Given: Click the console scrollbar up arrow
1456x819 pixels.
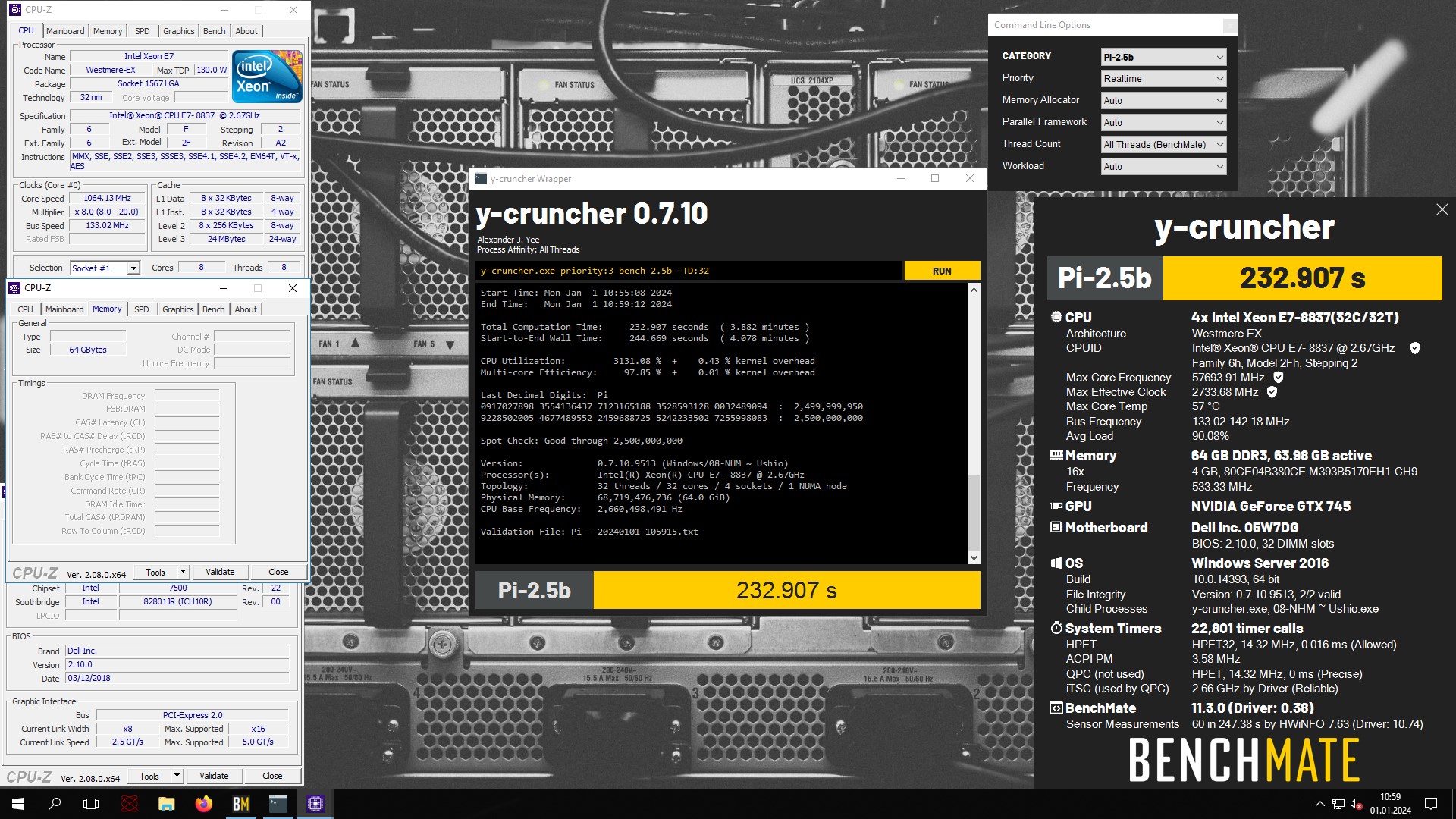Looking at the screenshot, I should [x=974, y=290].
